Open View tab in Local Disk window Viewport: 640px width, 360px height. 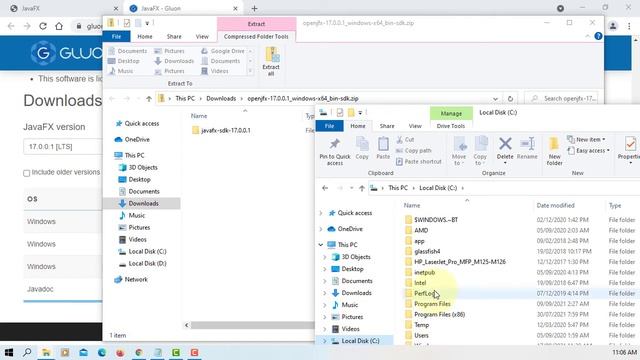click(415, 126)
